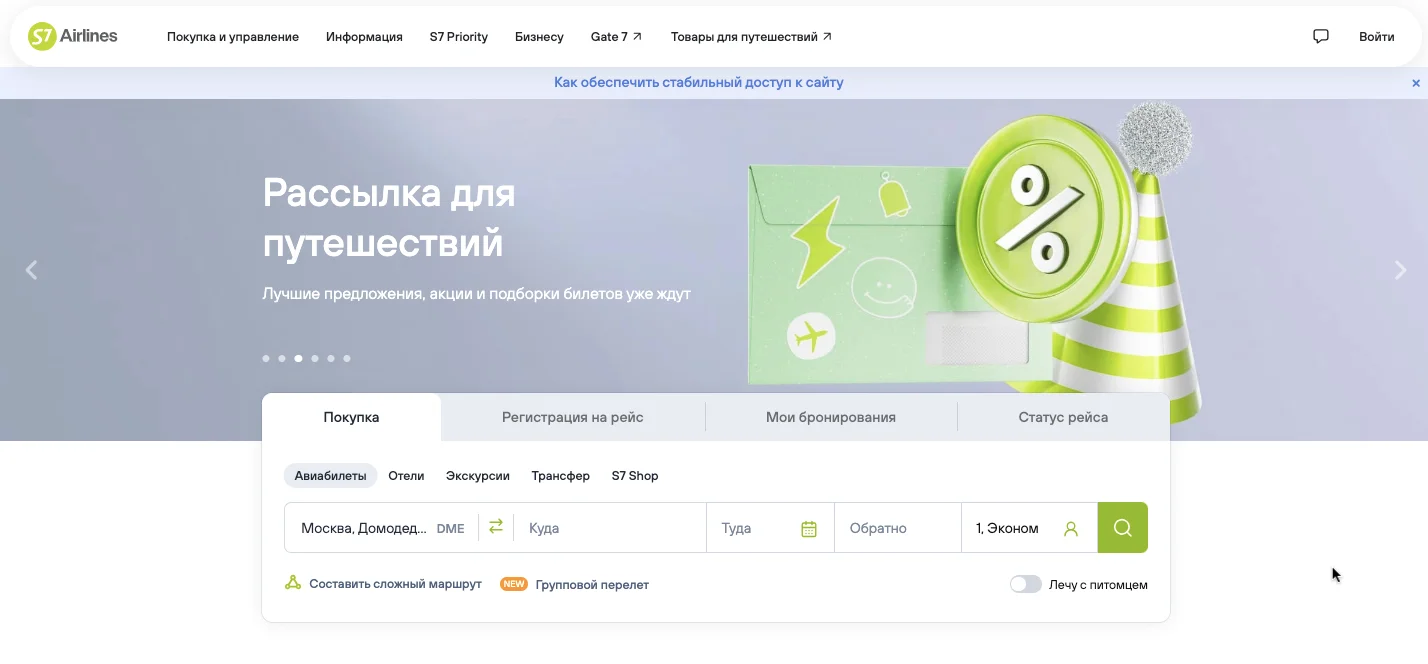Select the Отели category
This screenshot has width=1428, height=664.
tap(406, 476)
